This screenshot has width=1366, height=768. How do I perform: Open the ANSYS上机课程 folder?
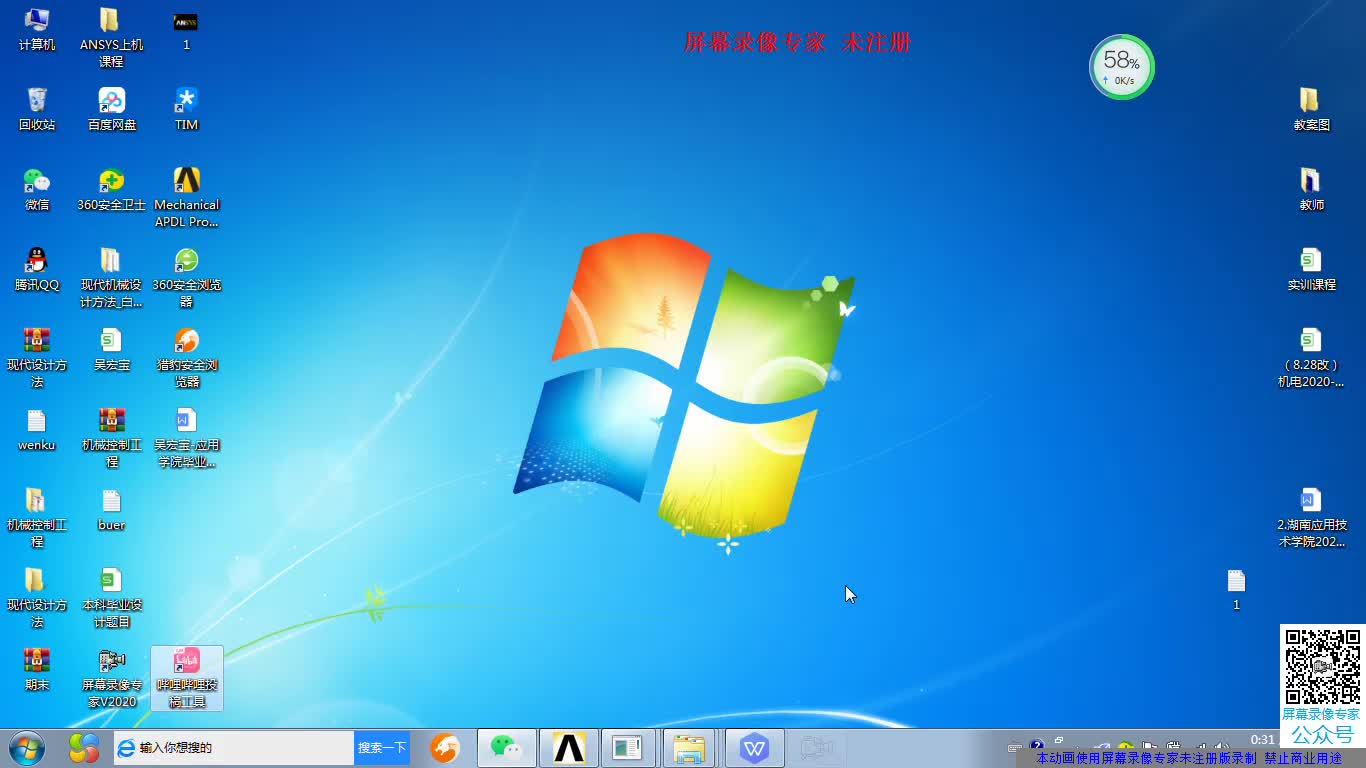pyautogui.click(x=111, y=37)
